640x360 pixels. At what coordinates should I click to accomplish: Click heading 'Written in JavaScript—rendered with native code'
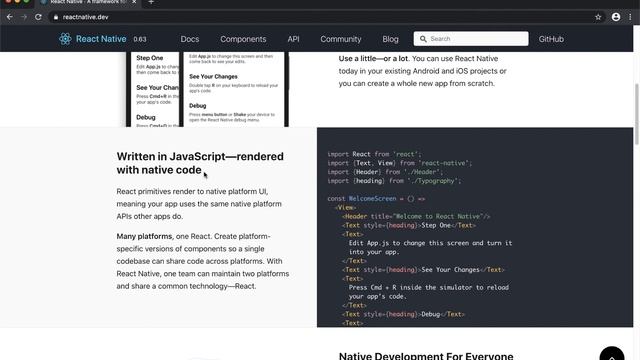pyautogui.click(x=200, y=163)
